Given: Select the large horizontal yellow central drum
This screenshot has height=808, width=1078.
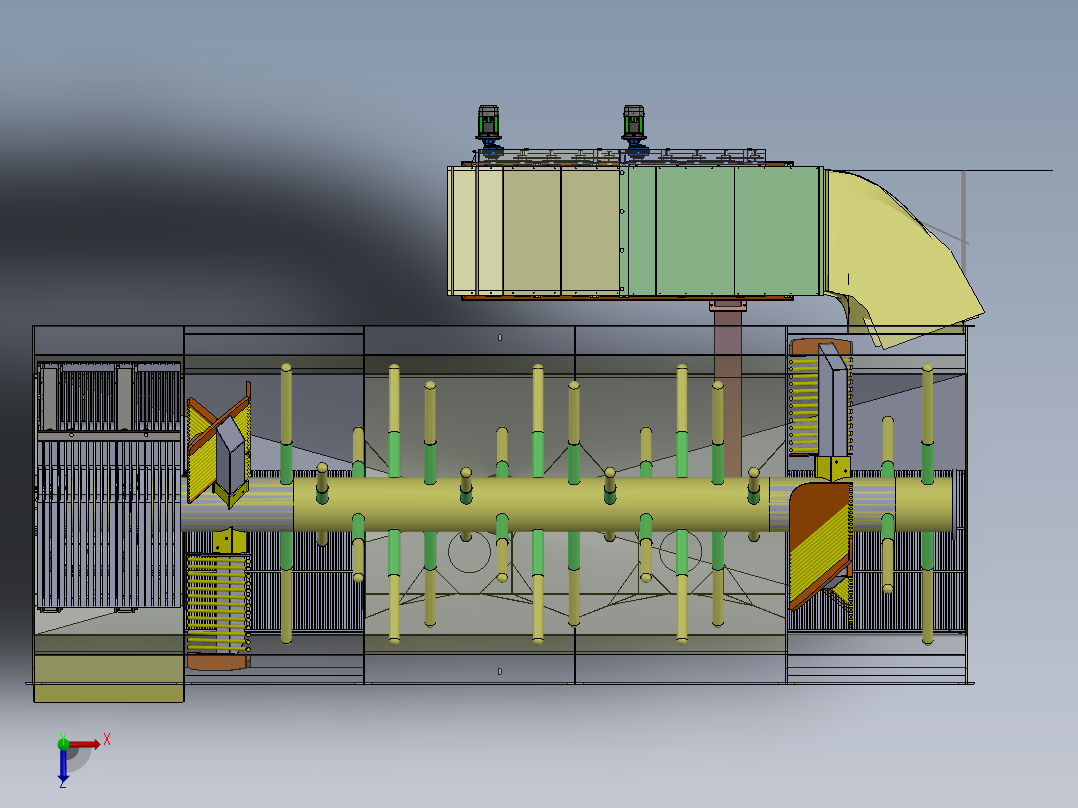Looking at the screenshot, I should pyautogui.click(x=531, y=505).
